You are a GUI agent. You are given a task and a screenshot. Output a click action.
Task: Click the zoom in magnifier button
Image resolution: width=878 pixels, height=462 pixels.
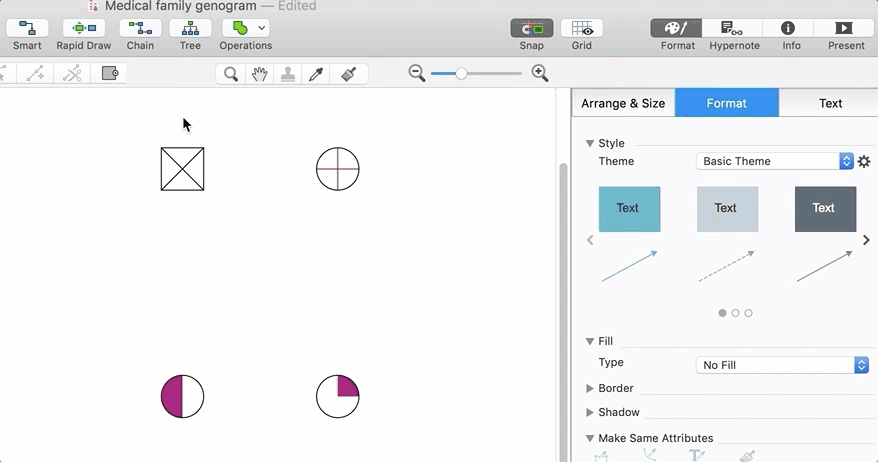[x=540, y=73]
